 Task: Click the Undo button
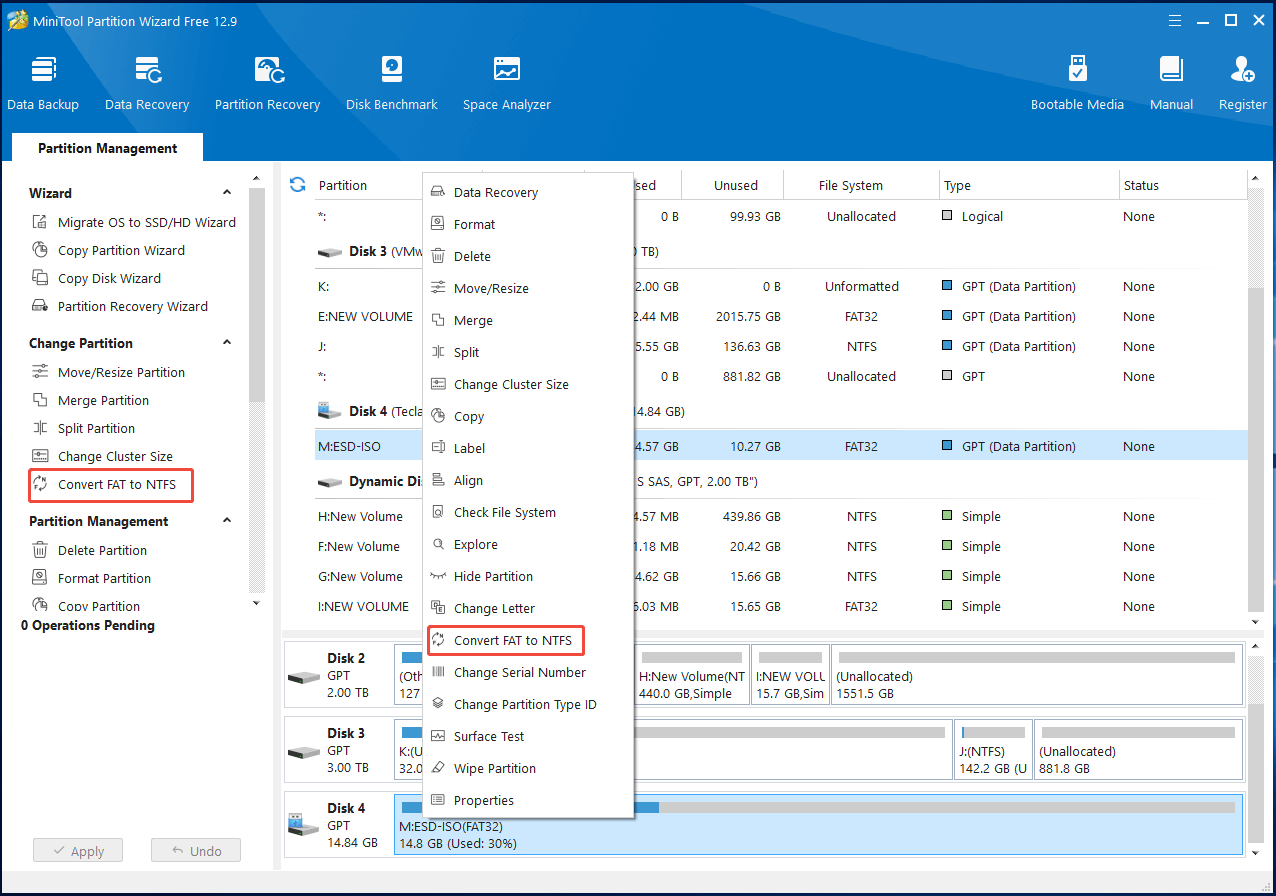point(196,851)
